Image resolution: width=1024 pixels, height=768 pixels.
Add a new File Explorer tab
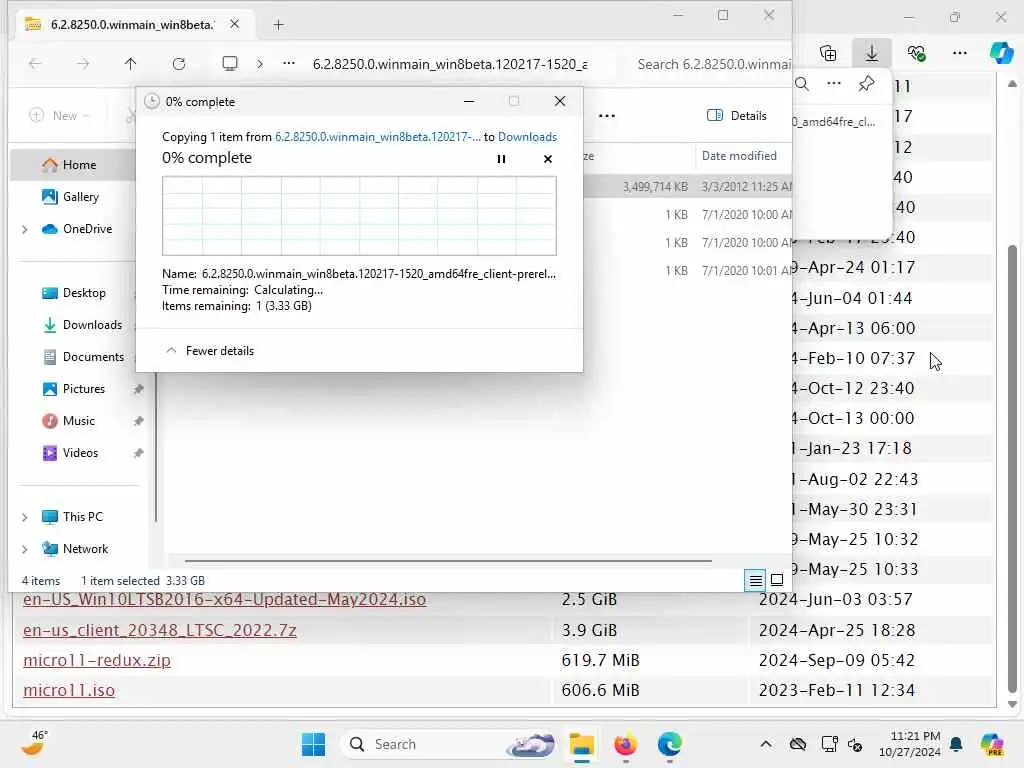pyautogui.click(x=278, y=25)
